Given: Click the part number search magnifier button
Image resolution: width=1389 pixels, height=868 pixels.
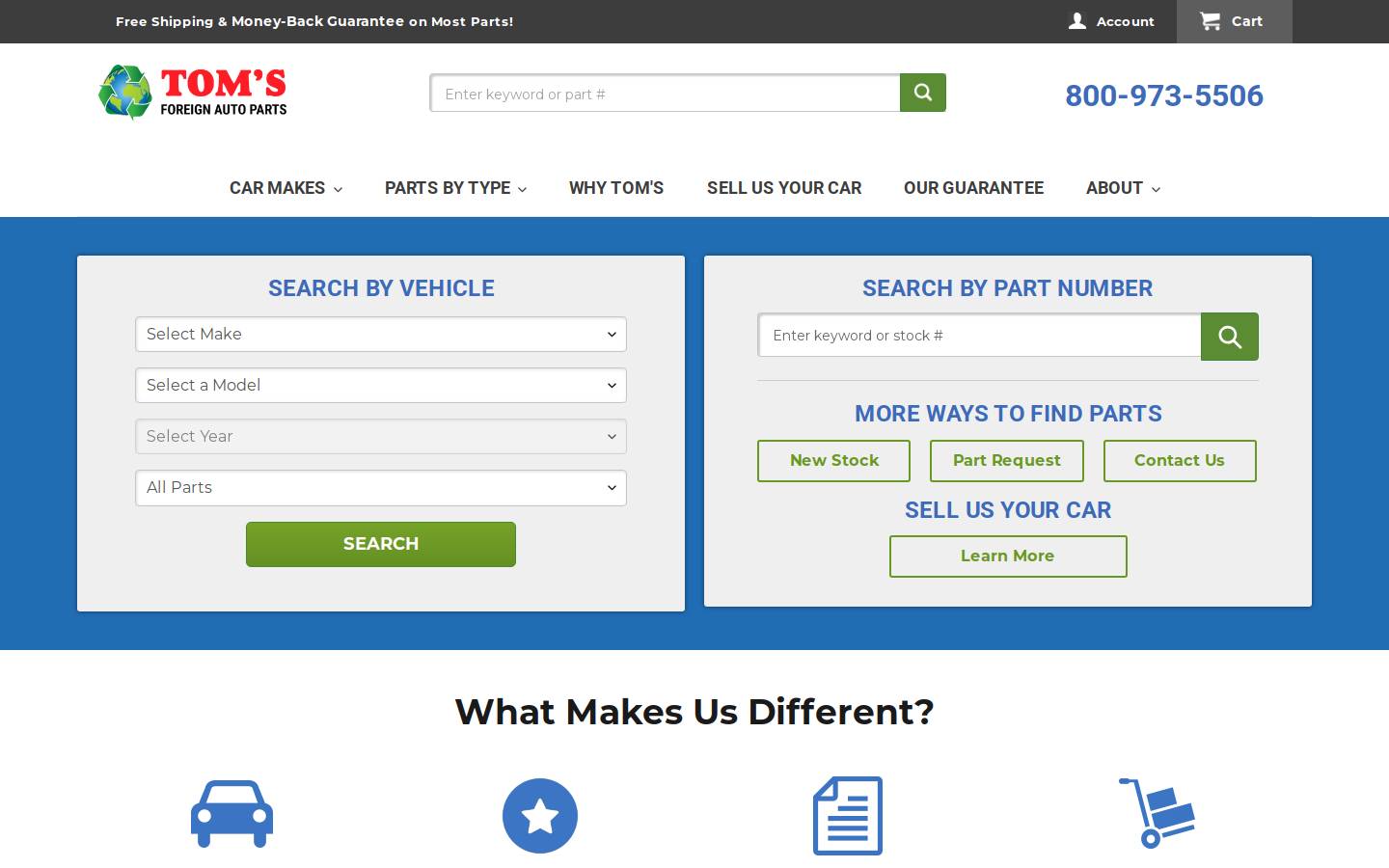Looking at the screenshot, I should (x=1230, y=337).
